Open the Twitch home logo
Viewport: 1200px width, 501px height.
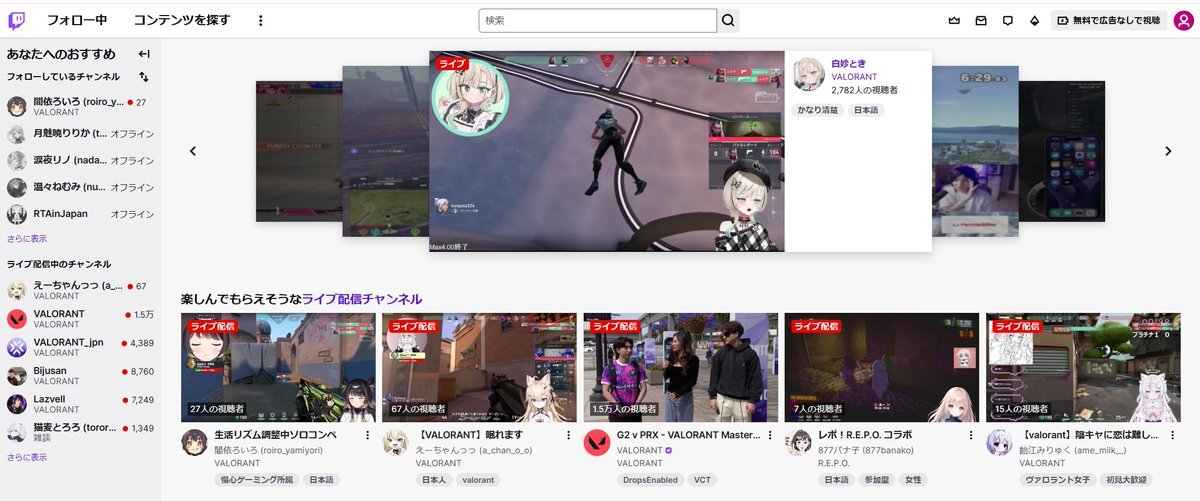coord(17,20)
